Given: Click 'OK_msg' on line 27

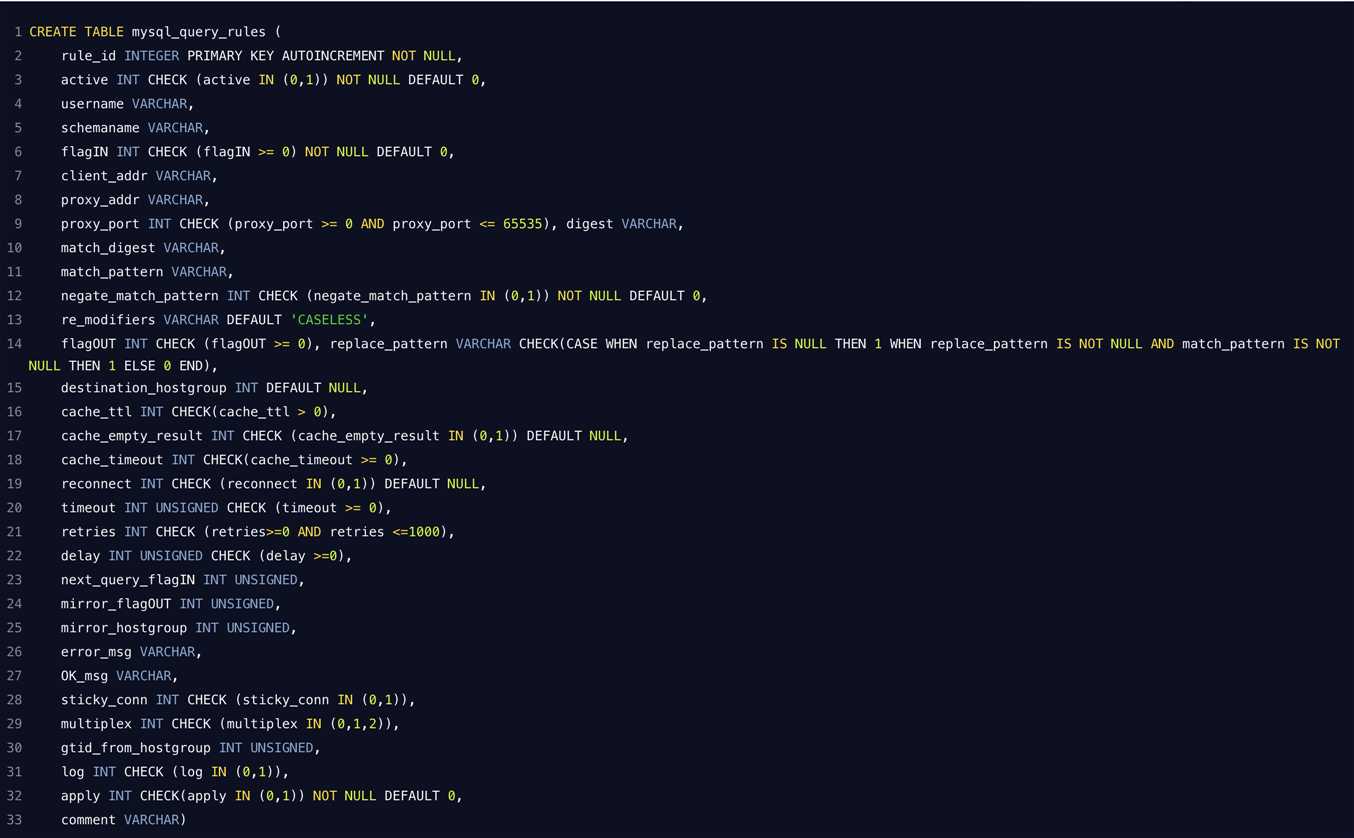Looking at the screenshot, I should 84,676.
